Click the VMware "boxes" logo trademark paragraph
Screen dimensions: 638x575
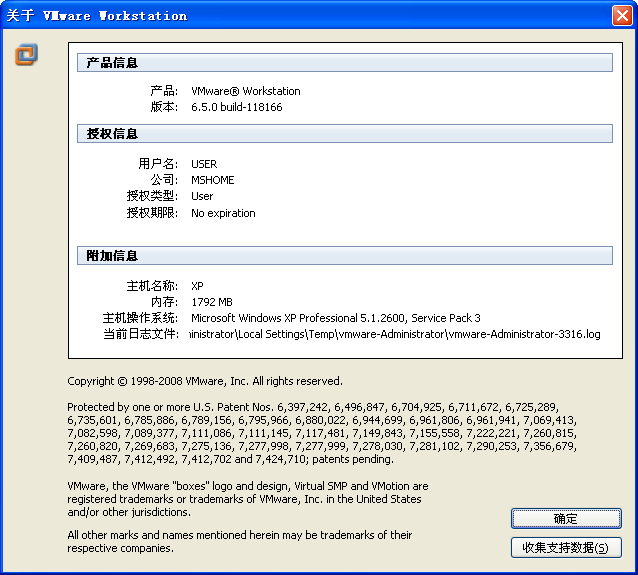click(248, 499)
